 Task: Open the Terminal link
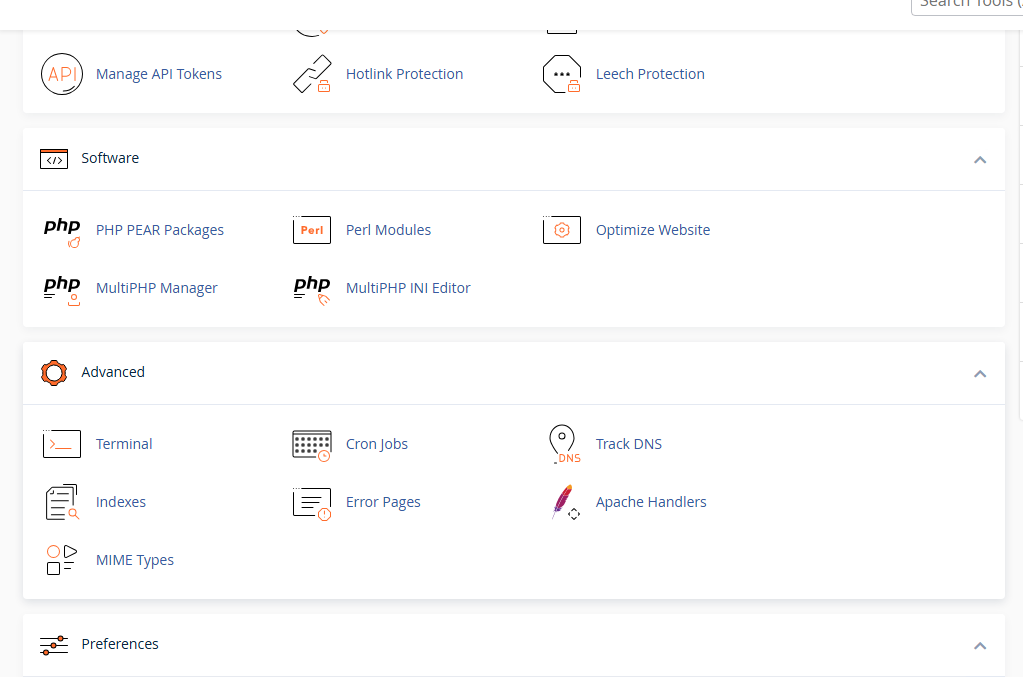pyautogui.click(x=124, y=444)
